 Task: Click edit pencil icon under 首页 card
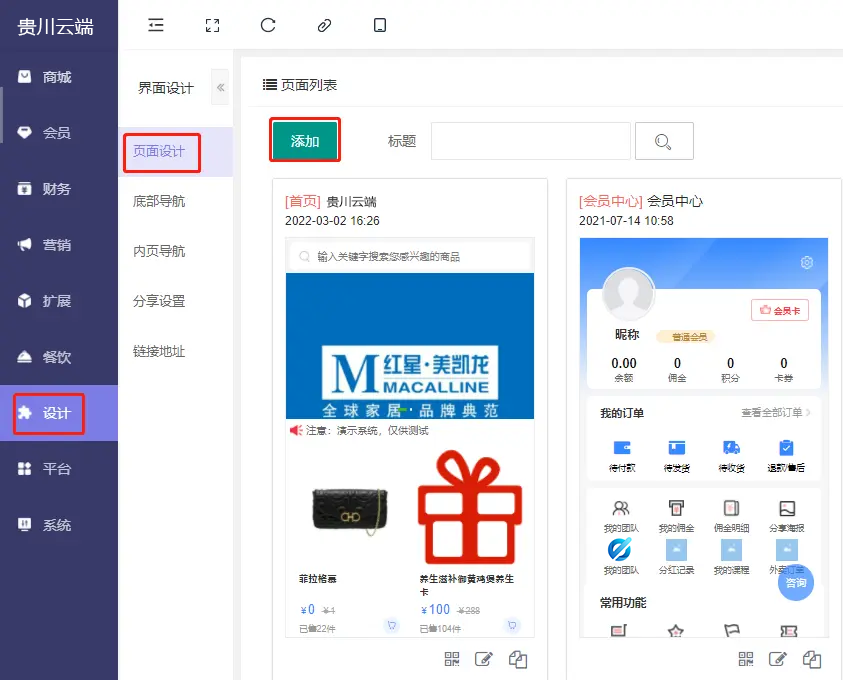coord(484,659)
